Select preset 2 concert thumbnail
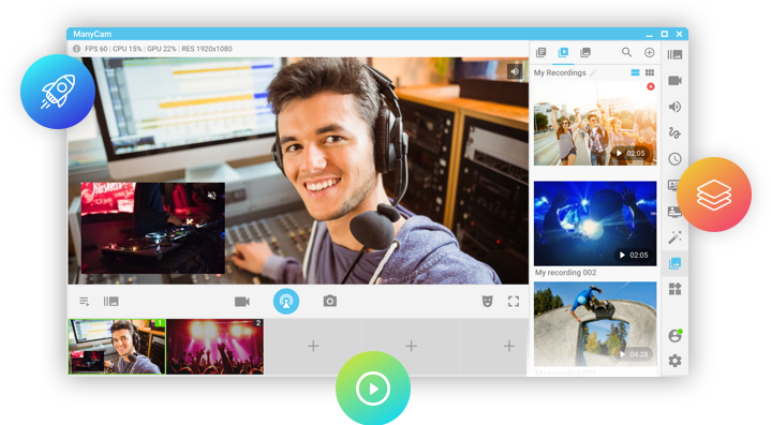The width and height of the screenshot is (771, 425). pos(215,346)
